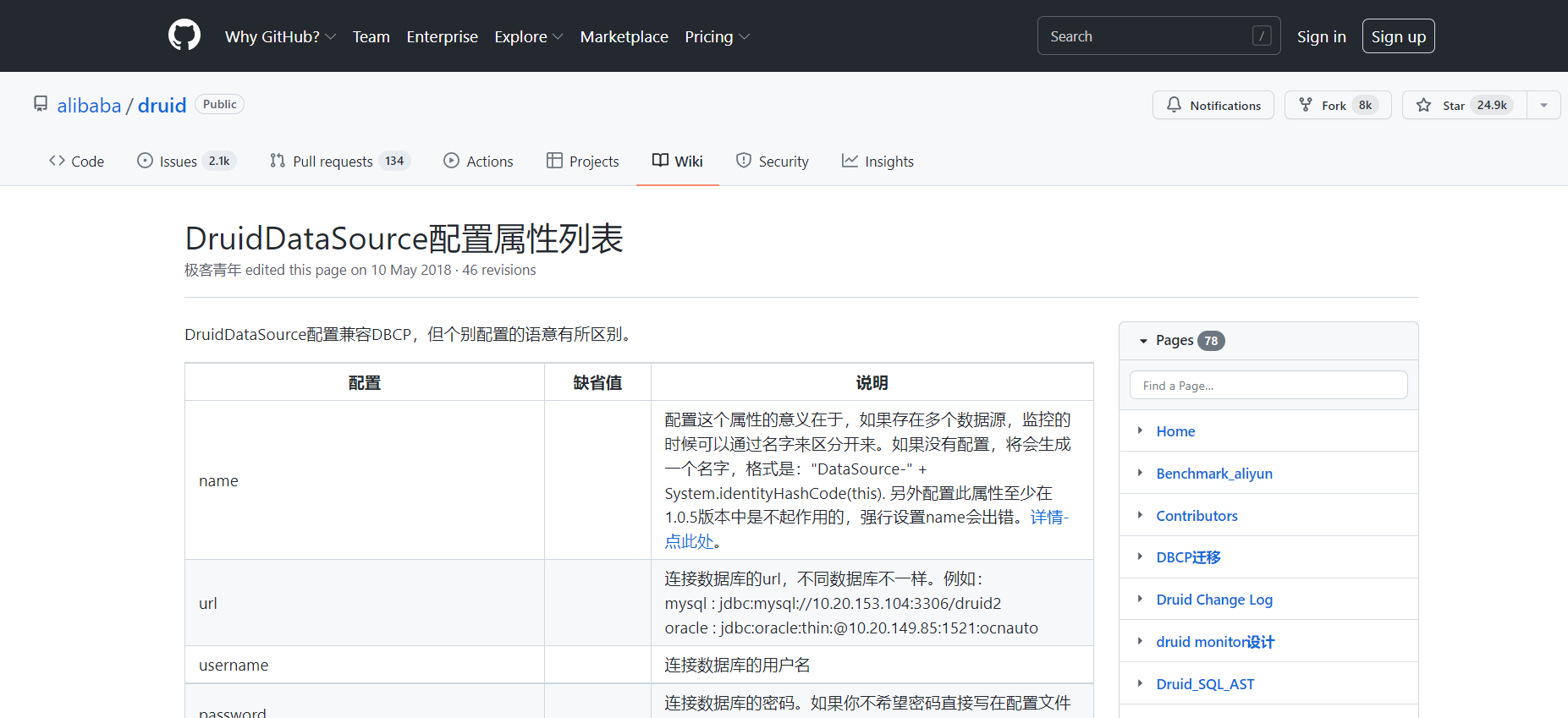The height and width of the screenshot is (718, 1568).
Task: Select the Wiki tab
Action: point(678,161)
